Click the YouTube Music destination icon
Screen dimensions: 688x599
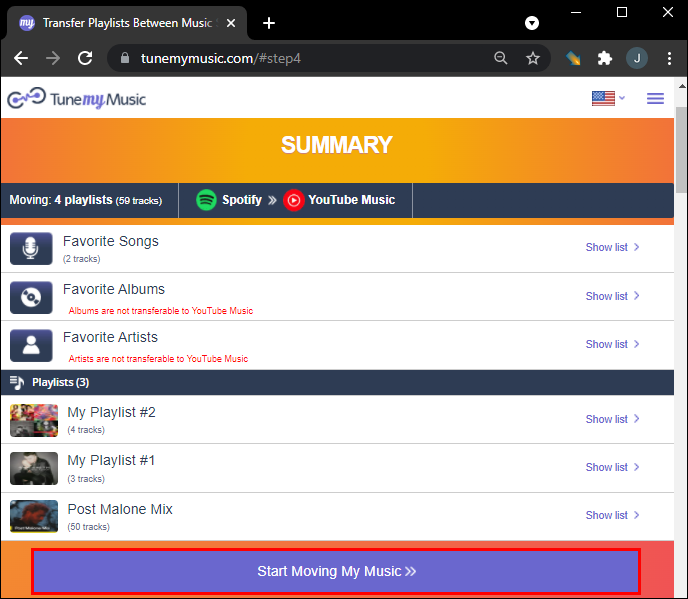(x=294, y=200)
